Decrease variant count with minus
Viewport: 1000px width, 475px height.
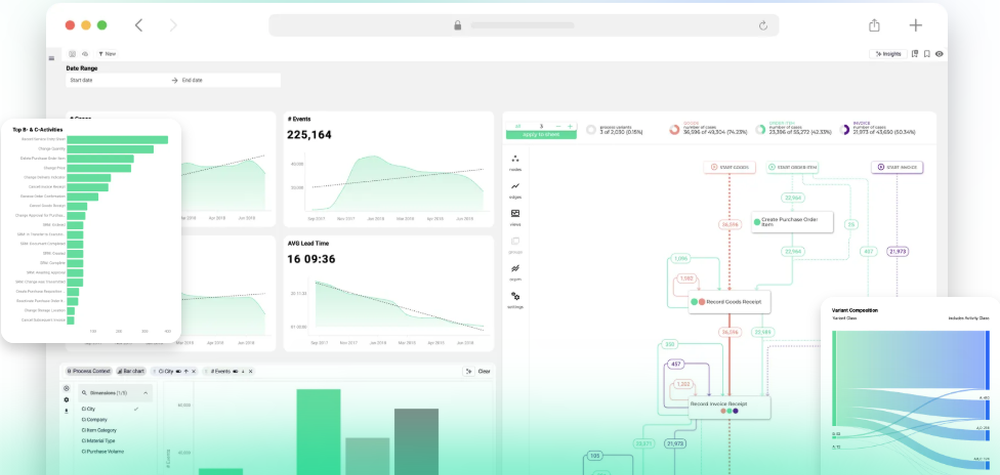559,126
